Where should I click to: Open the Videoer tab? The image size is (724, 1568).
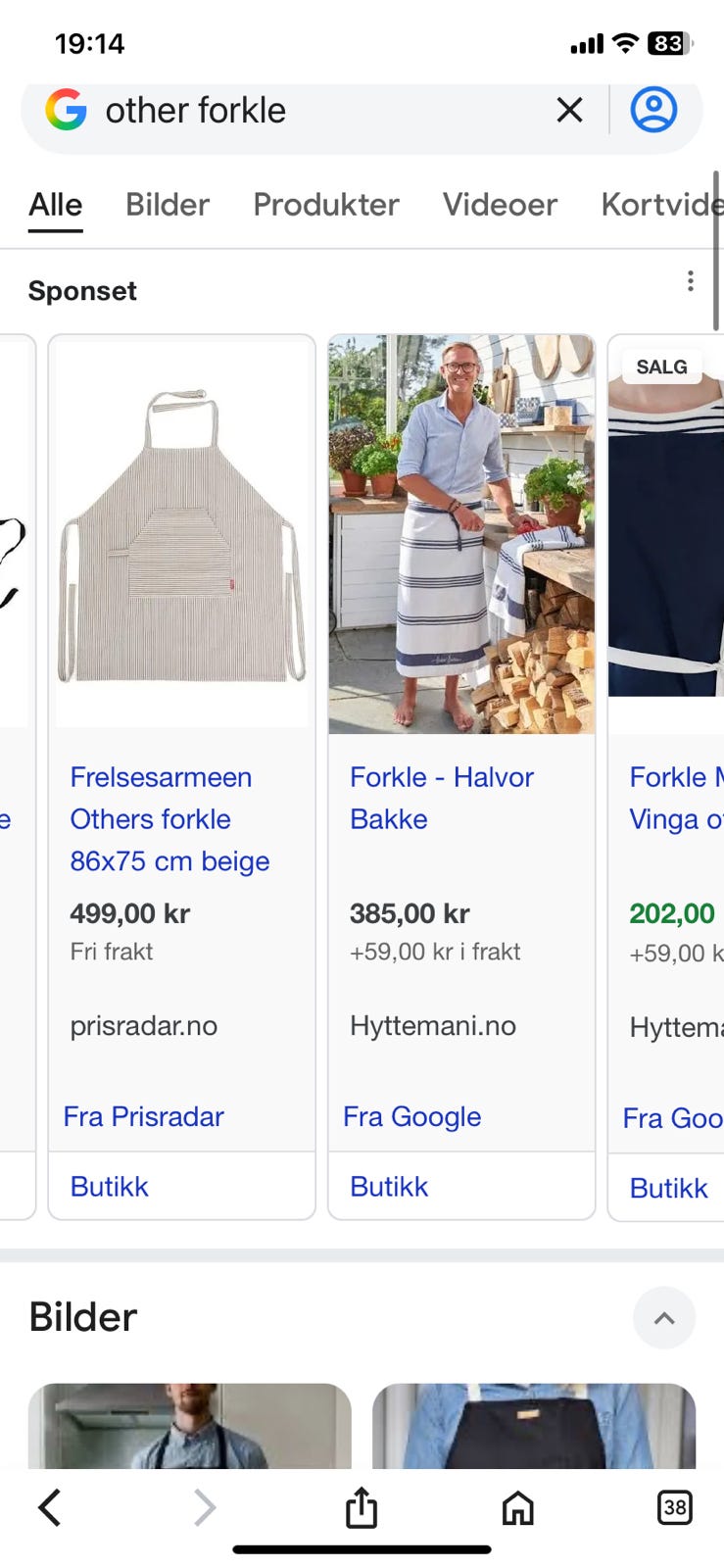(500, 204)
